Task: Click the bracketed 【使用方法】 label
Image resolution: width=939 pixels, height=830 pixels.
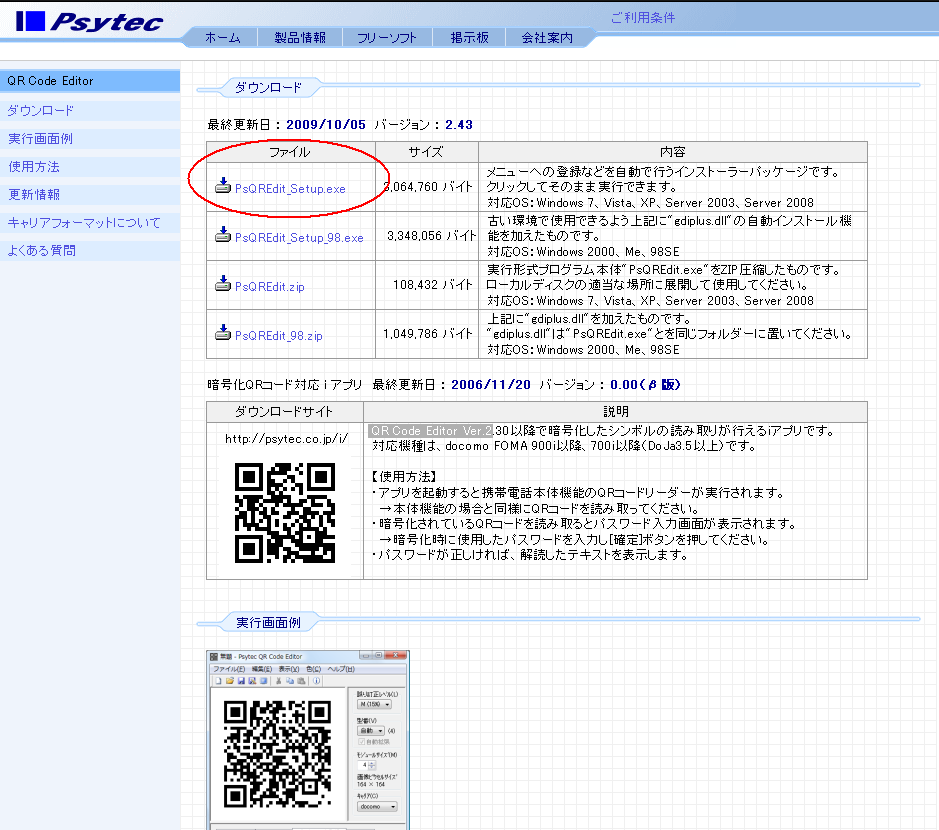Action: (x=404, y=477)
